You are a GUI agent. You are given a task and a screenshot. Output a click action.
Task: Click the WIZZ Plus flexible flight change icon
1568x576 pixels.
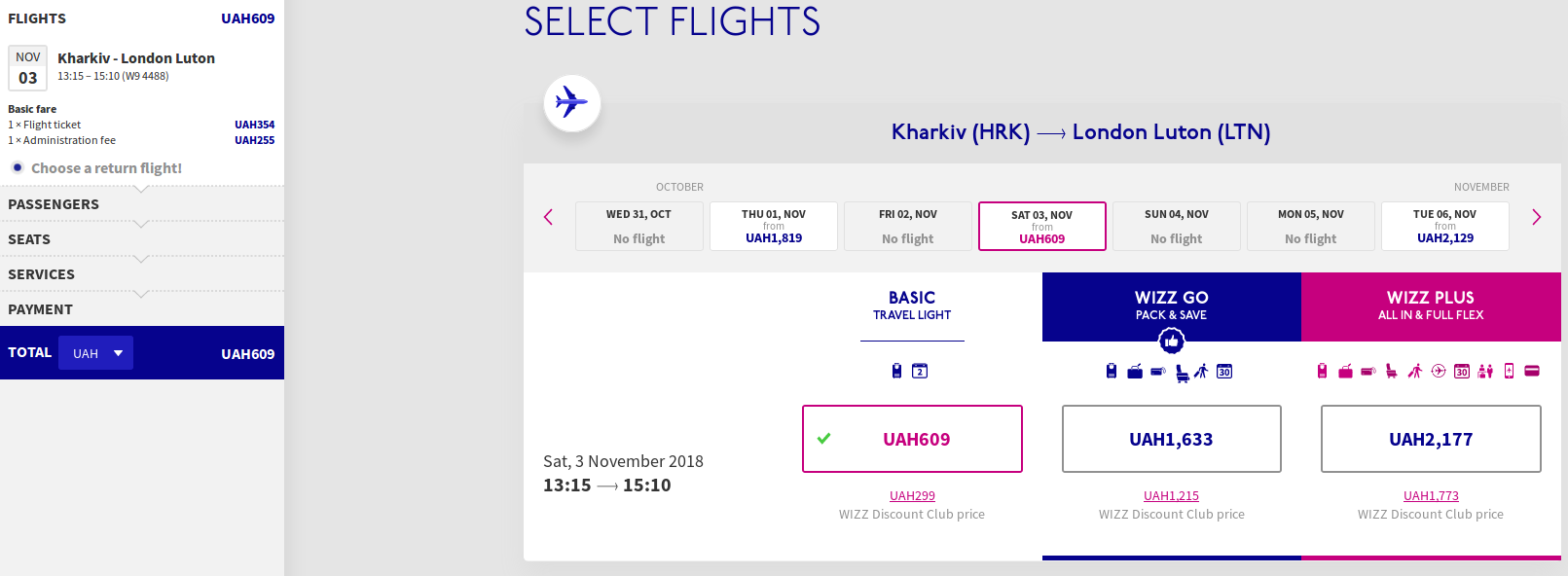pyautogui.click(x=1439, y=372)
